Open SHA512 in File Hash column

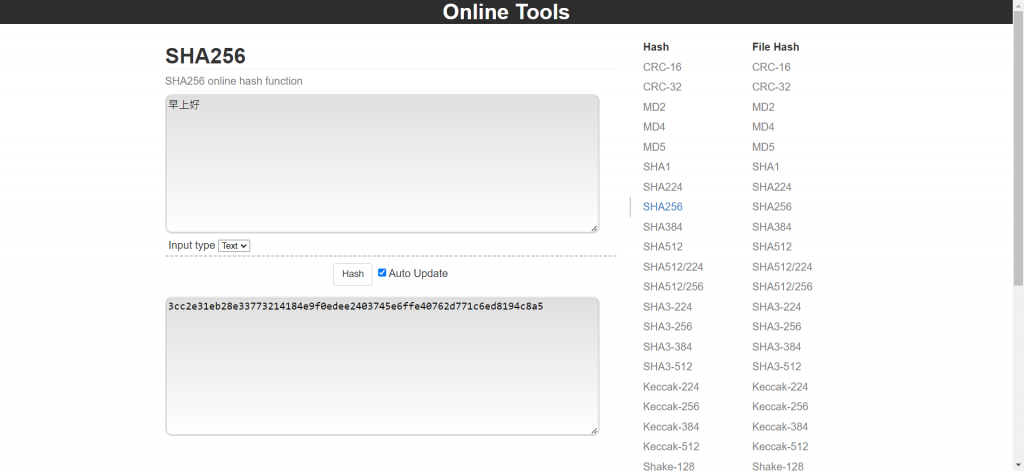point(771,246)
